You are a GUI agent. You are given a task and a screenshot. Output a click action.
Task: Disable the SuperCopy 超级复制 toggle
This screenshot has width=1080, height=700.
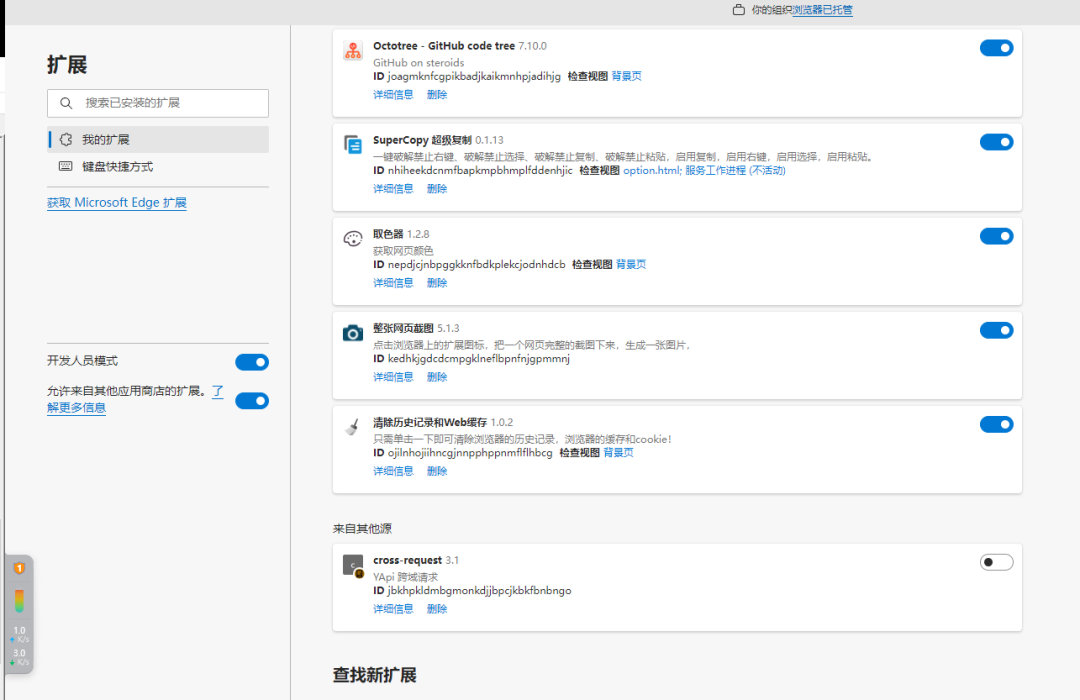click(996, 142)
